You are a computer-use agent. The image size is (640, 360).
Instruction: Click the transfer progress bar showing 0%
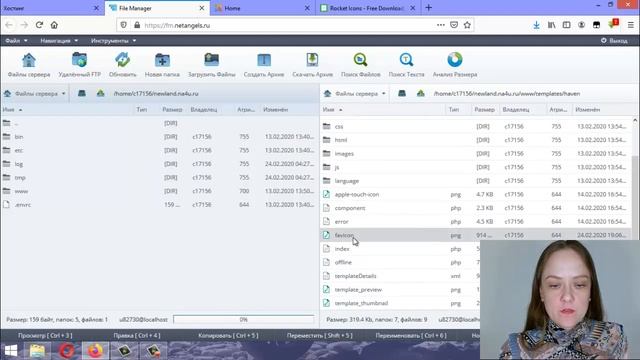(244, 319)
